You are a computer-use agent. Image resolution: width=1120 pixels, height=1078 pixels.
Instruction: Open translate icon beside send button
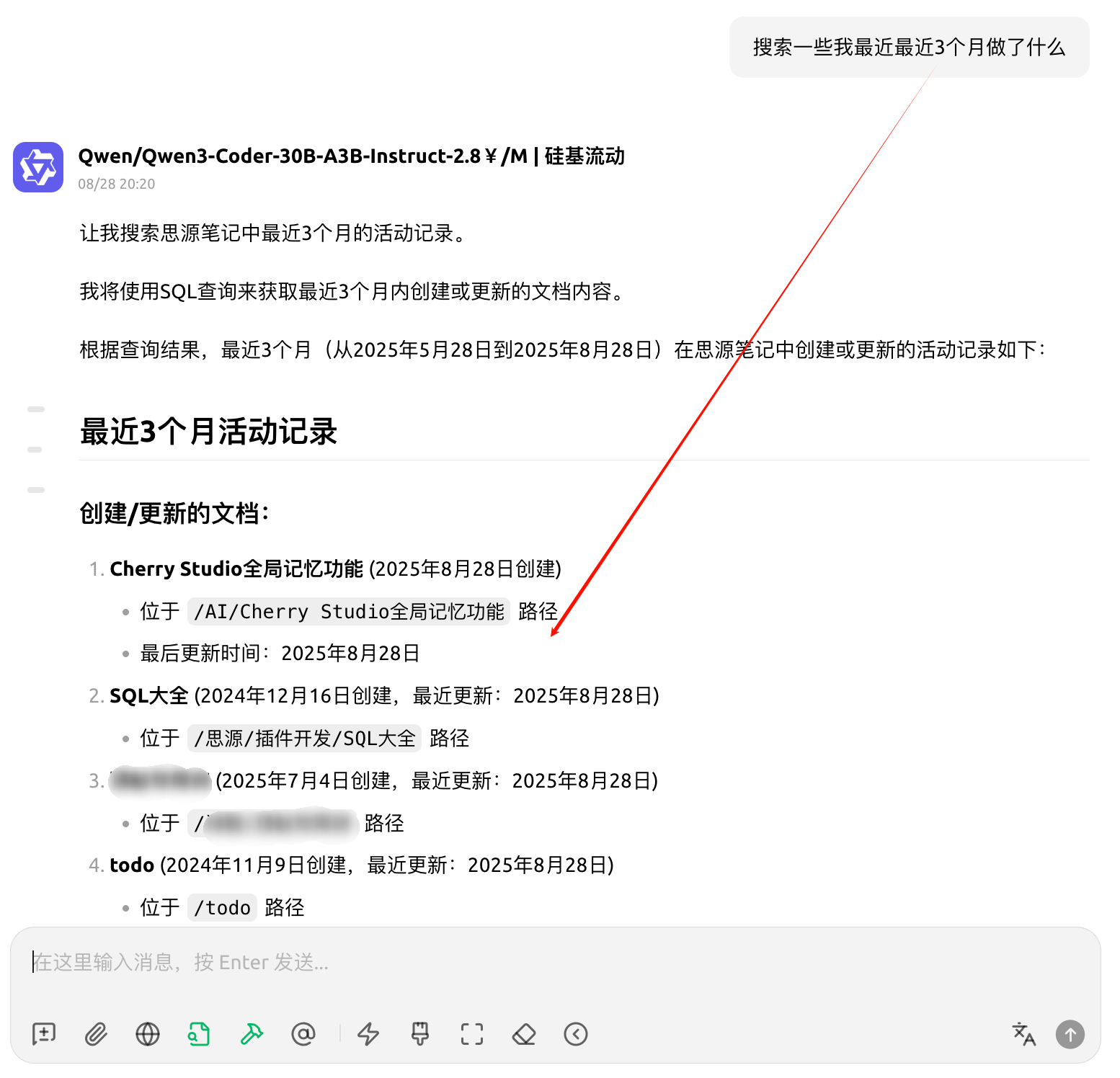click(x=1024, y=1034)
